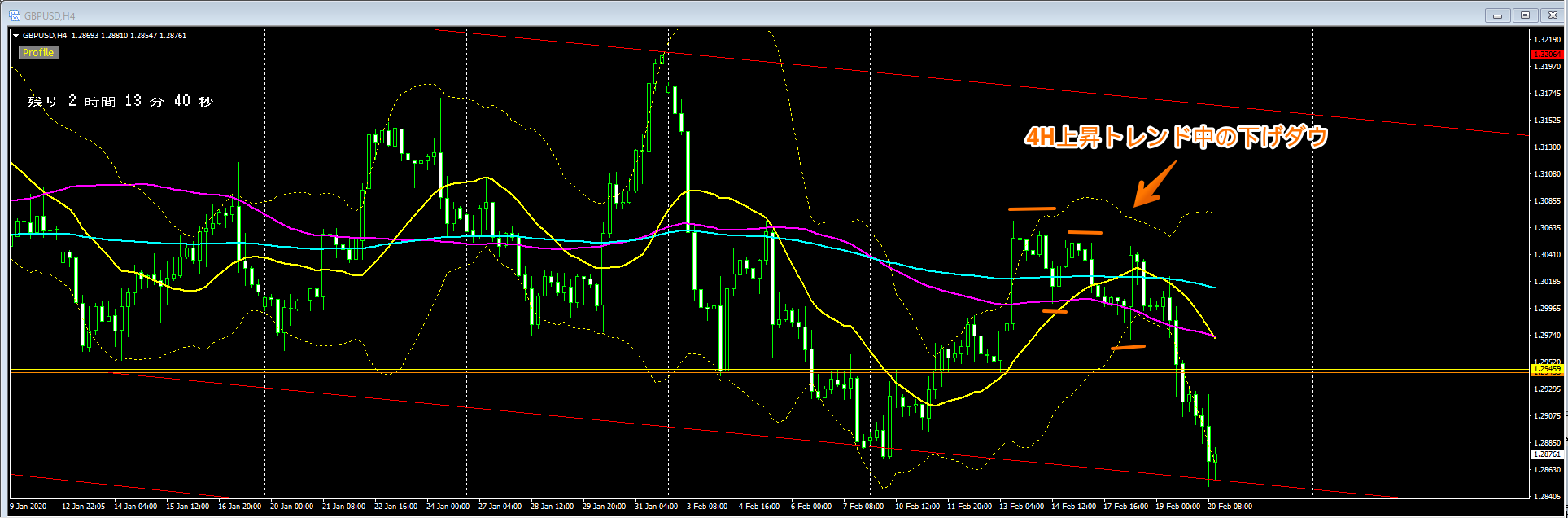Click the 1.30635 price scale value
1568x518 pixels.
[x=1547, y=227]
